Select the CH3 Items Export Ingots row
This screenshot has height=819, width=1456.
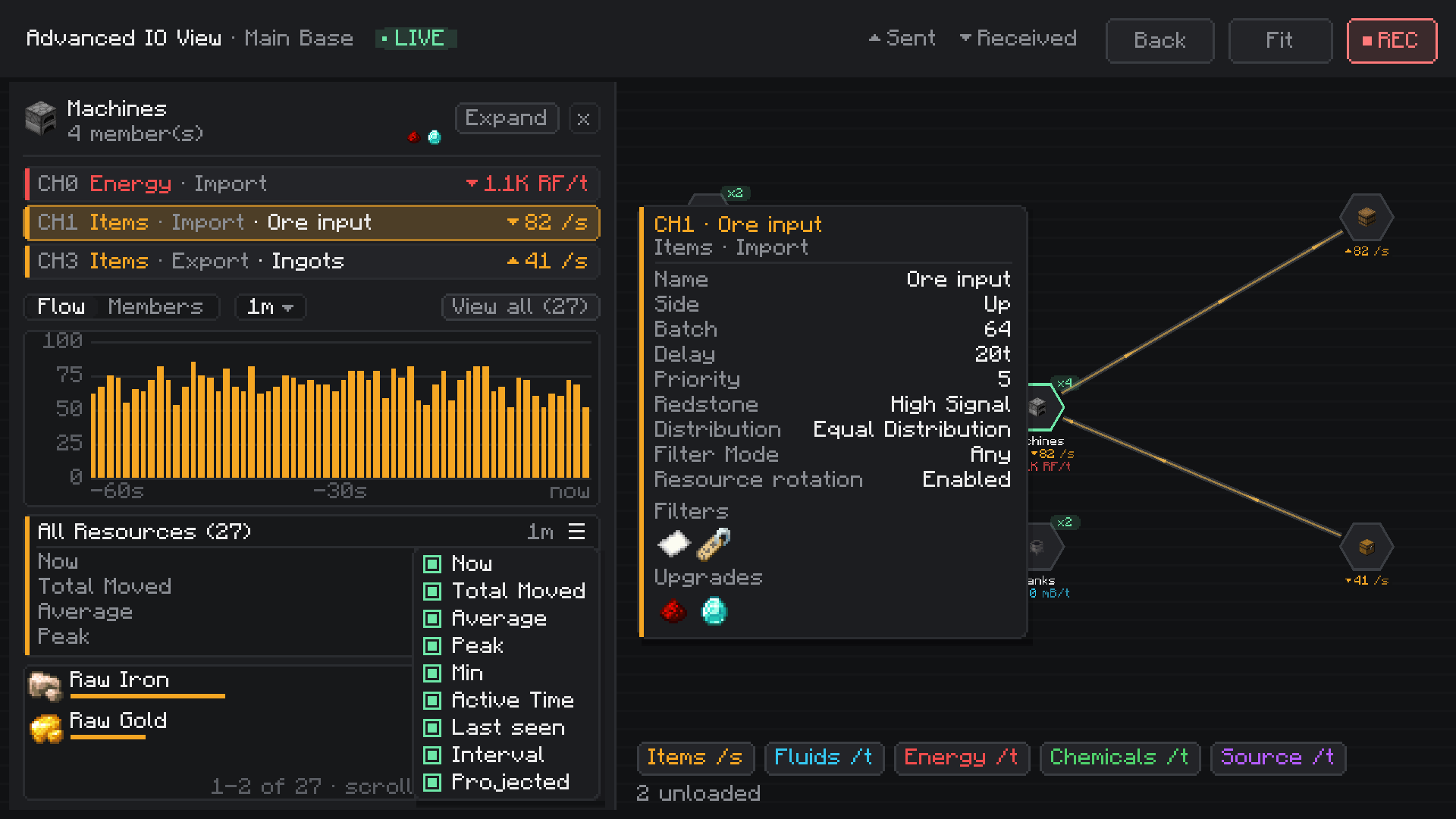coord(312,262)
